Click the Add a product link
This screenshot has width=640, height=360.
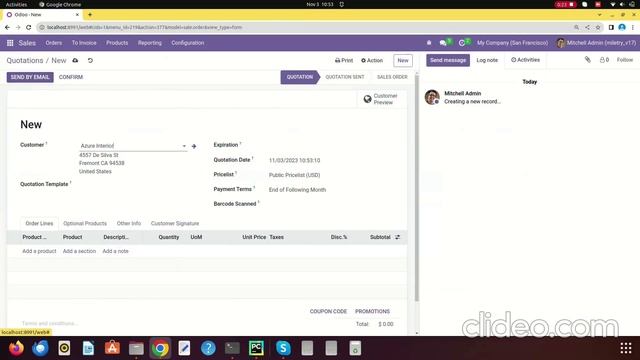[x=39, y=251]
